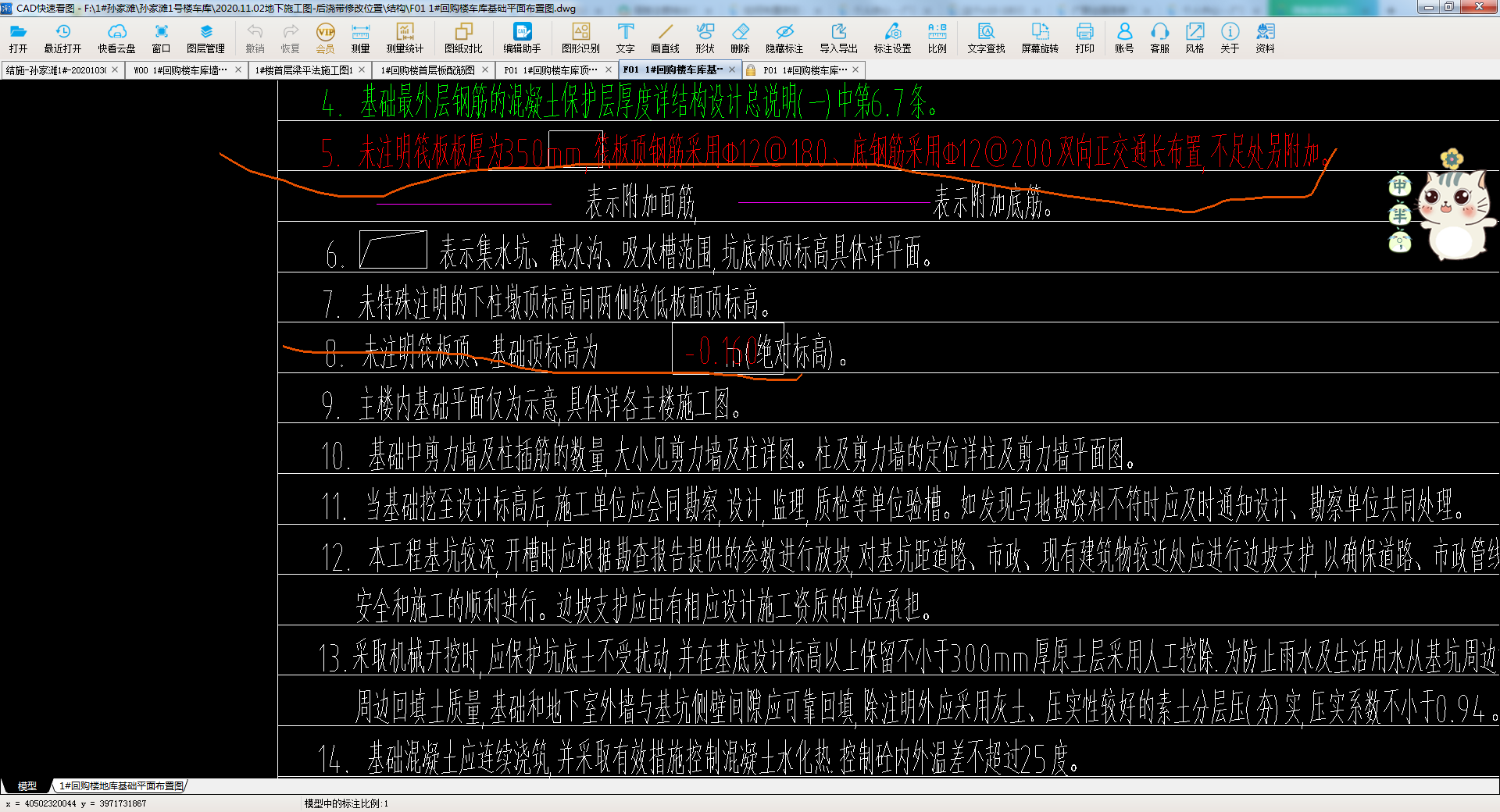The width and height of the screenshot is (1500, 812).
Task: Open the 资料 resources
Action: (x=1265, y=37)
